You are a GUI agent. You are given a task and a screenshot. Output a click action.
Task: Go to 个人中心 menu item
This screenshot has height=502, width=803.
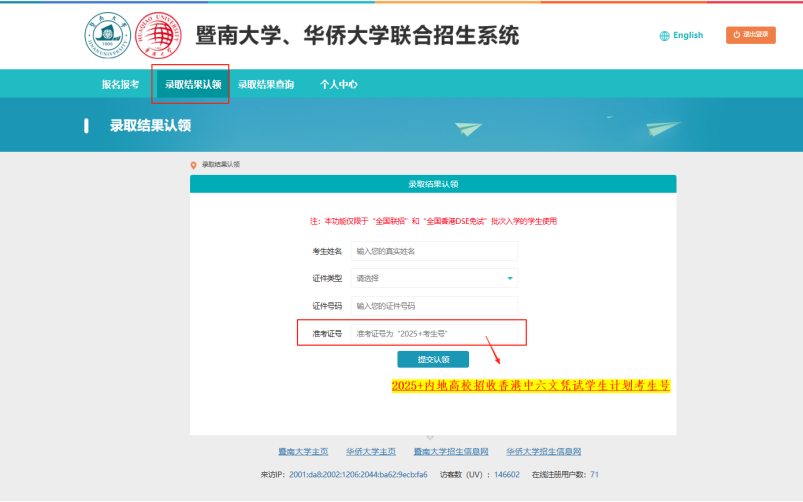[339, 85]
